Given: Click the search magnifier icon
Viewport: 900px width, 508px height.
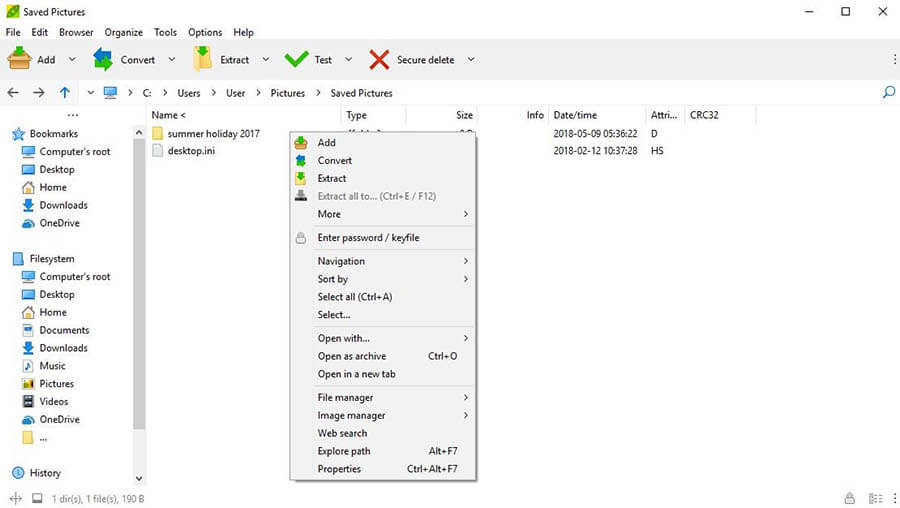Looking at the screenshot, I should point(888,93).
